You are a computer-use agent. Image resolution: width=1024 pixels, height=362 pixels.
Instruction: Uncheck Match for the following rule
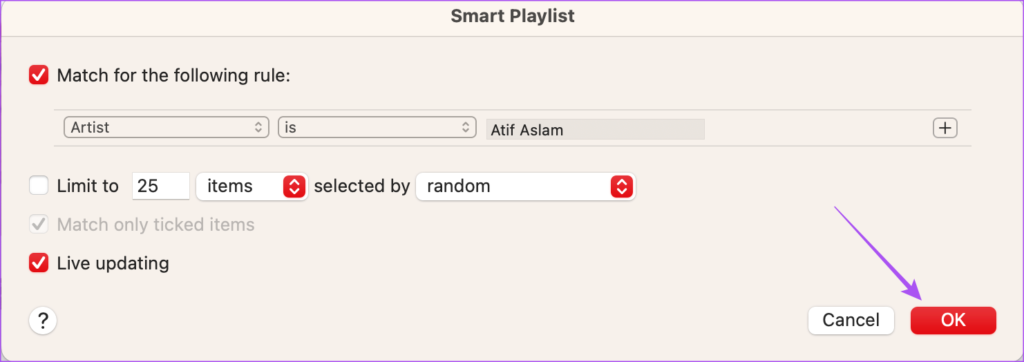click(39, 76)
